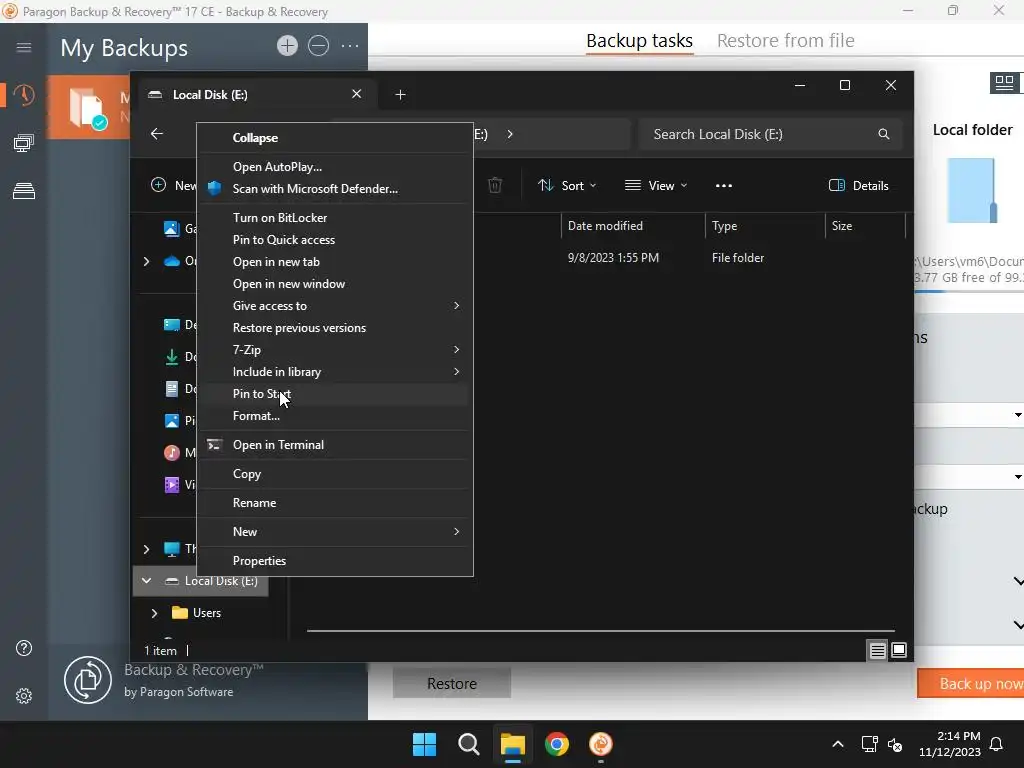Viewport: 1024px width, 768px height.
Task: Select Scan with Microsoft Defender...
Action: coord(335,189)
